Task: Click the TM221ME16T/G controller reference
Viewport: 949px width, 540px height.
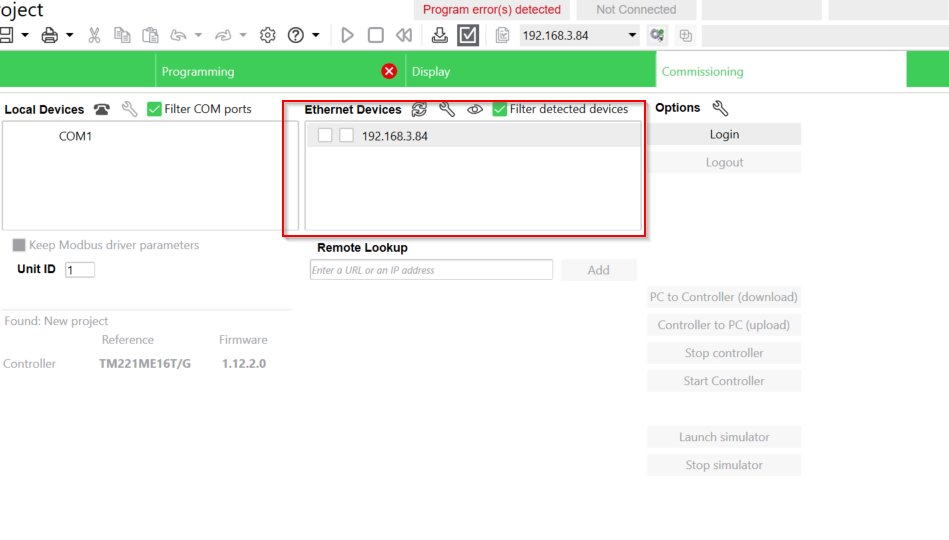Action: (x=145, y=364)
